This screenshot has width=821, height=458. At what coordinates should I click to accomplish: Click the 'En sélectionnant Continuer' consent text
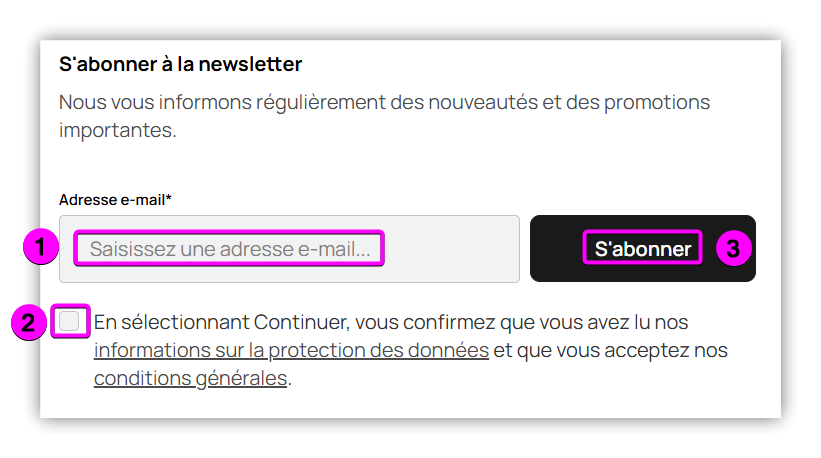coord(390,323)
